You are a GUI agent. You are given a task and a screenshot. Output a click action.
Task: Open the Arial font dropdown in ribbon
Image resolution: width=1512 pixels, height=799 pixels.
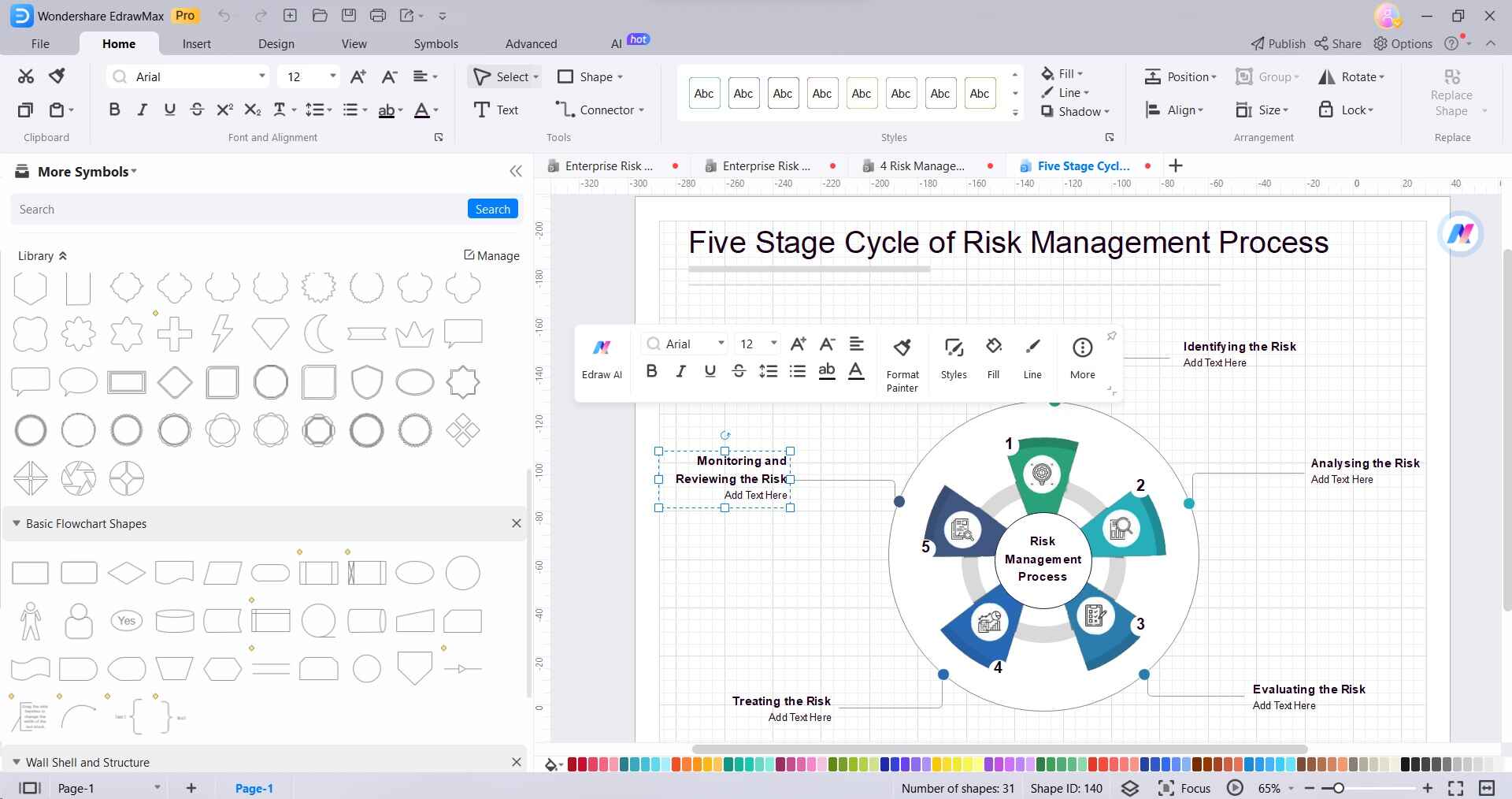coord(262,76)
